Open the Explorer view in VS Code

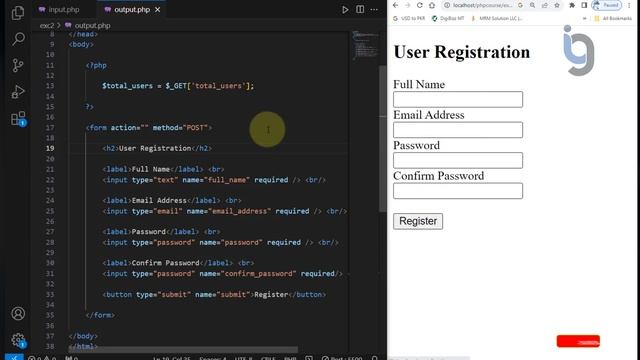pyautogui.click(x=18, y=13)
